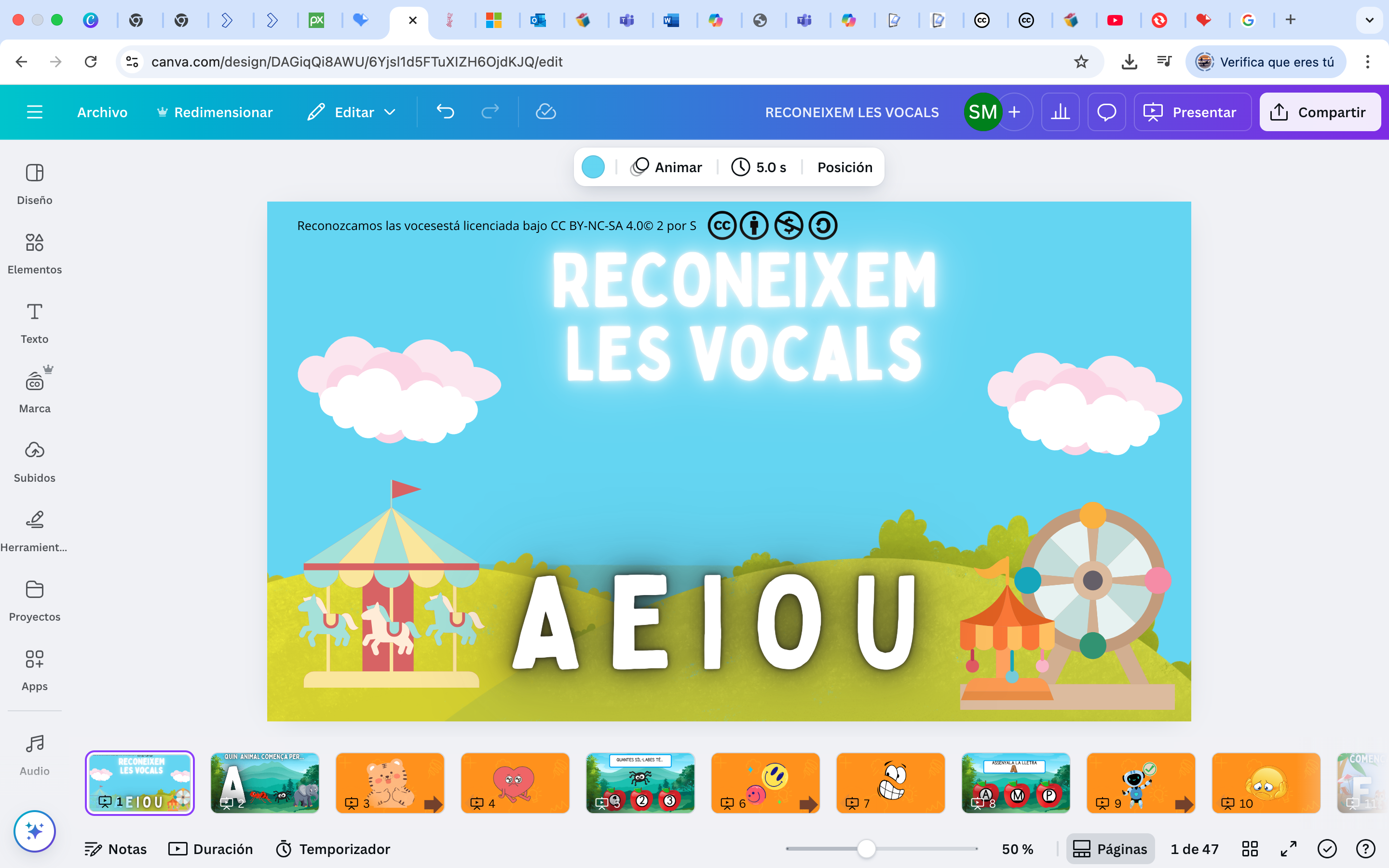The height and width of the screenshot is (868, 1389).
Task: Select page 7 grinning face thumbnail
Action: pyautogui.click(x=890, y=783)
